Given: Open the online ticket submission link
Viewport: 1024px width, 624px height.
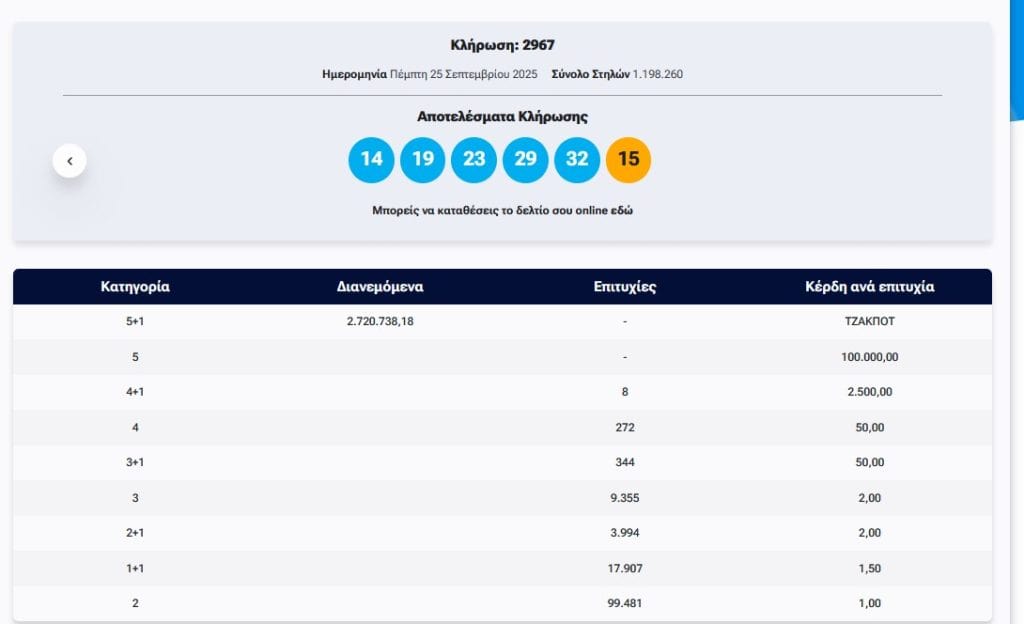Looking at the screenshot, I should (502, 211).
